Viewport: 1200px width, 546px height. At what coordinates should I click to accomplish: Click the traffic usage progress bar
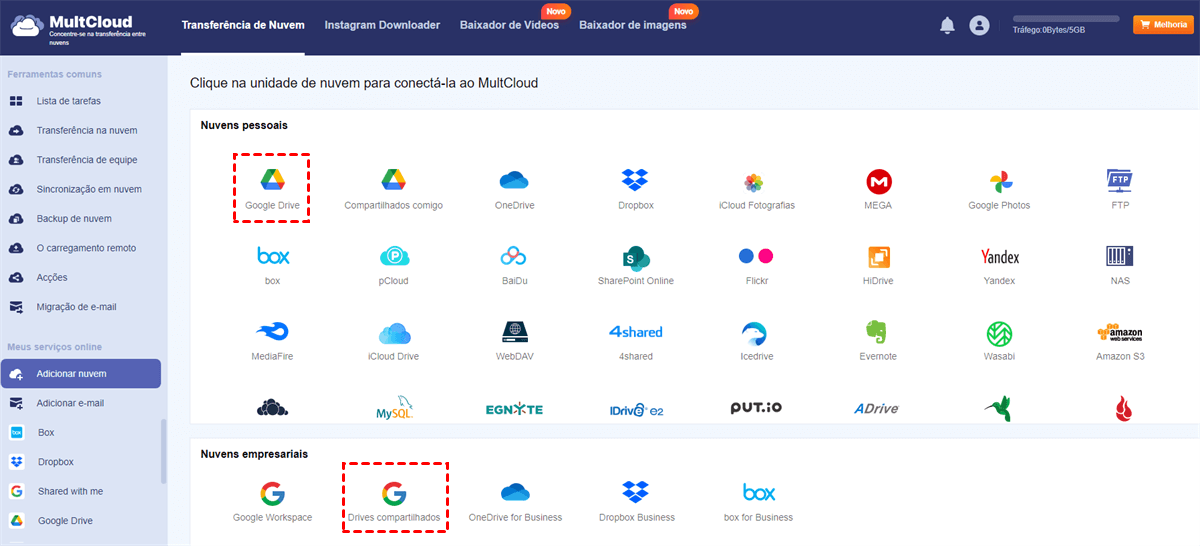pyautogui.click(x=1066, y=18)
